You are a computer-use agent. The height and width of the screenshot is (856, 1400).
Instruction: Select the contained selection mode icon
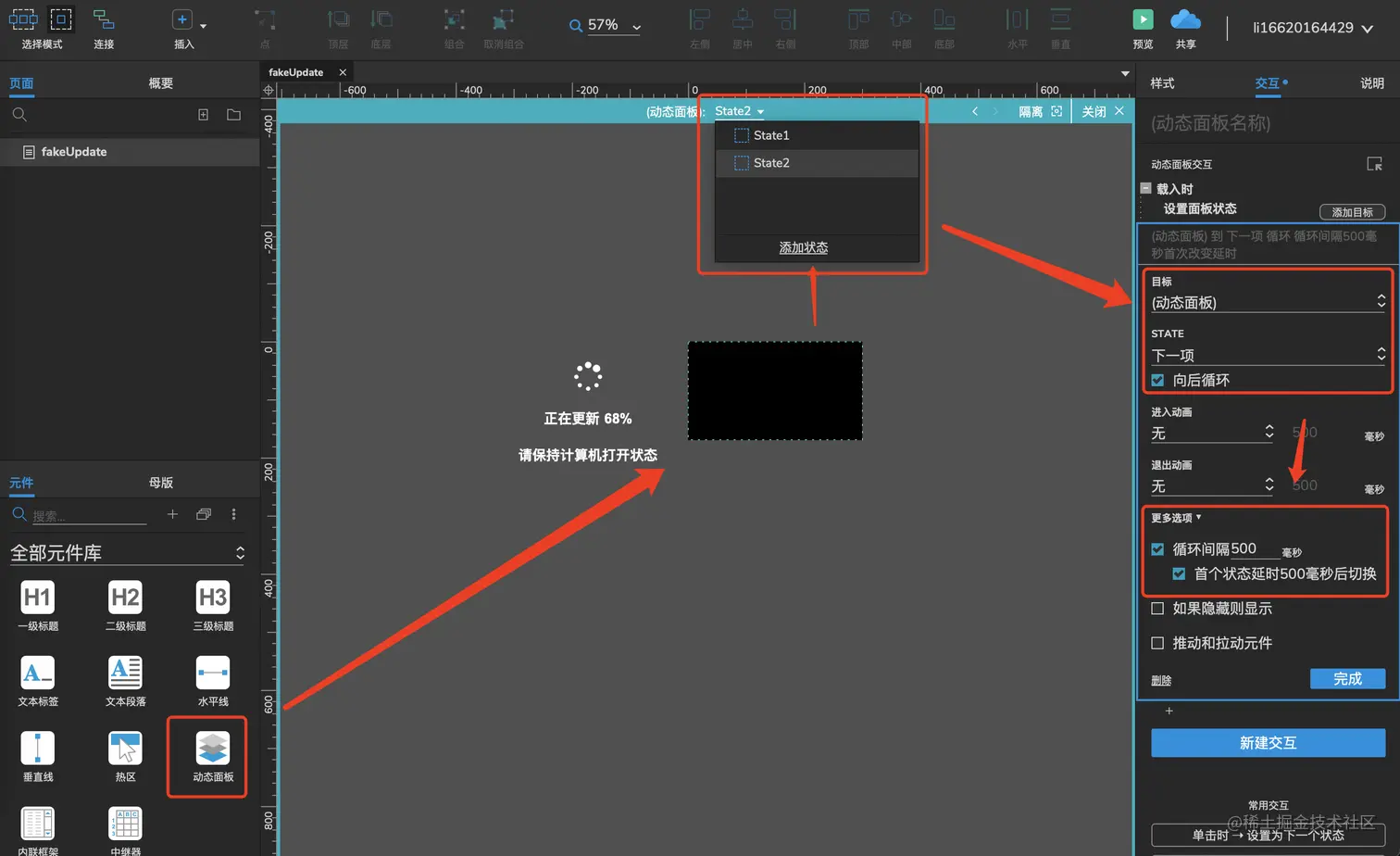coord(60,19)
